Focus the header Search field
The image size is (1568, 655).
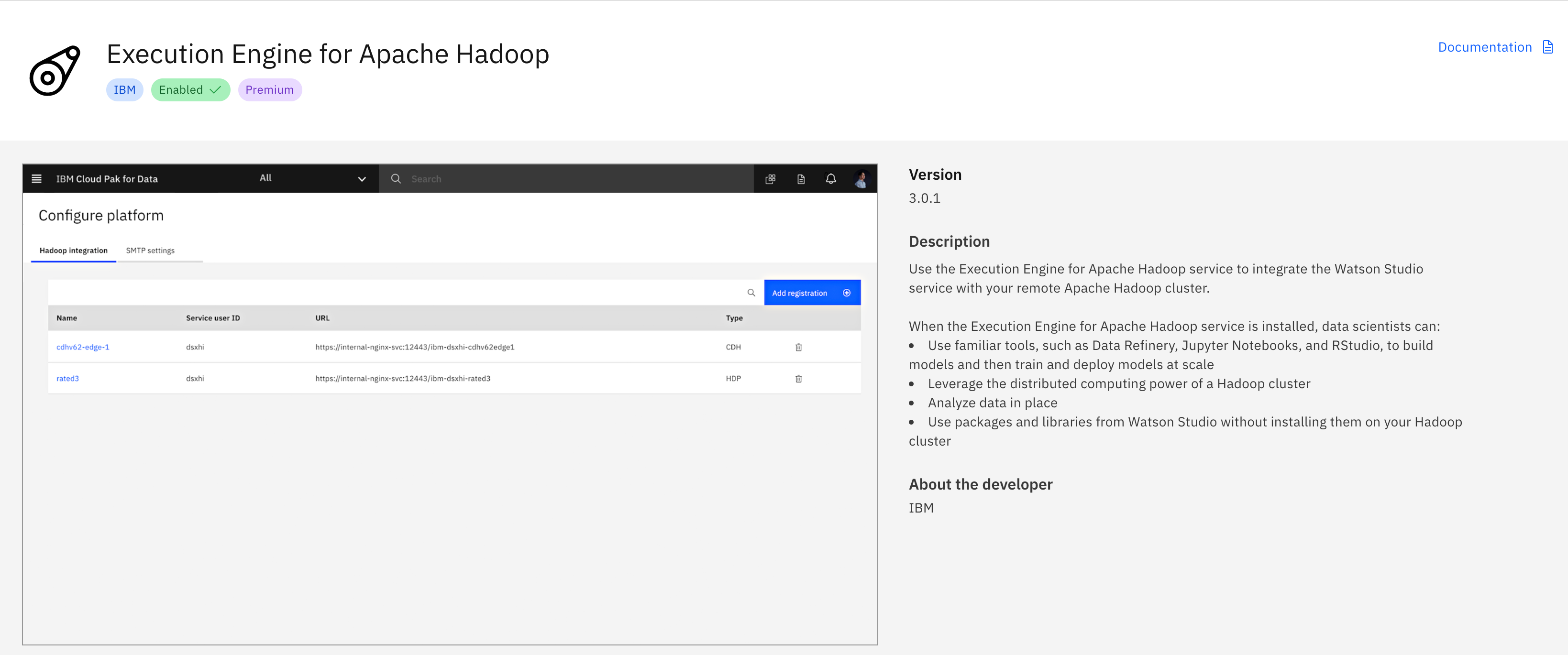pos(566,179)
